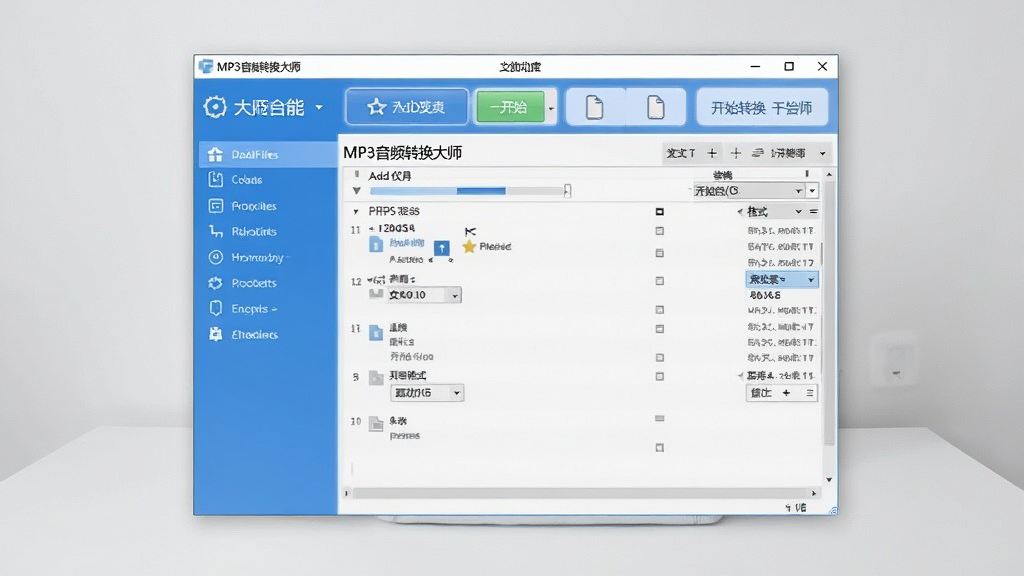
Task: Collapse the triangle below Add label
Action: 357,191
